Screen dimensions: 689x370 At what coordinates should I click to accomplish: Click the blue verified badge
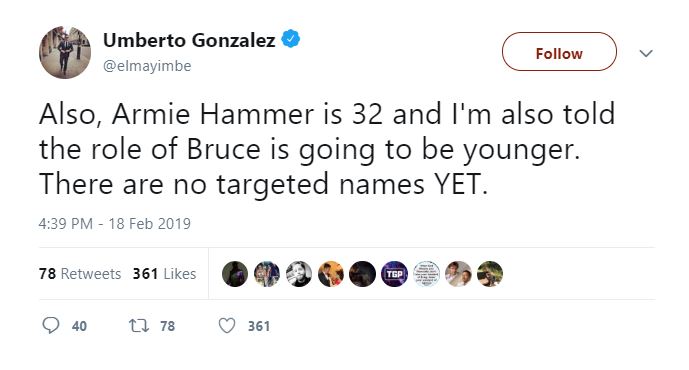[x=290, y=39]
